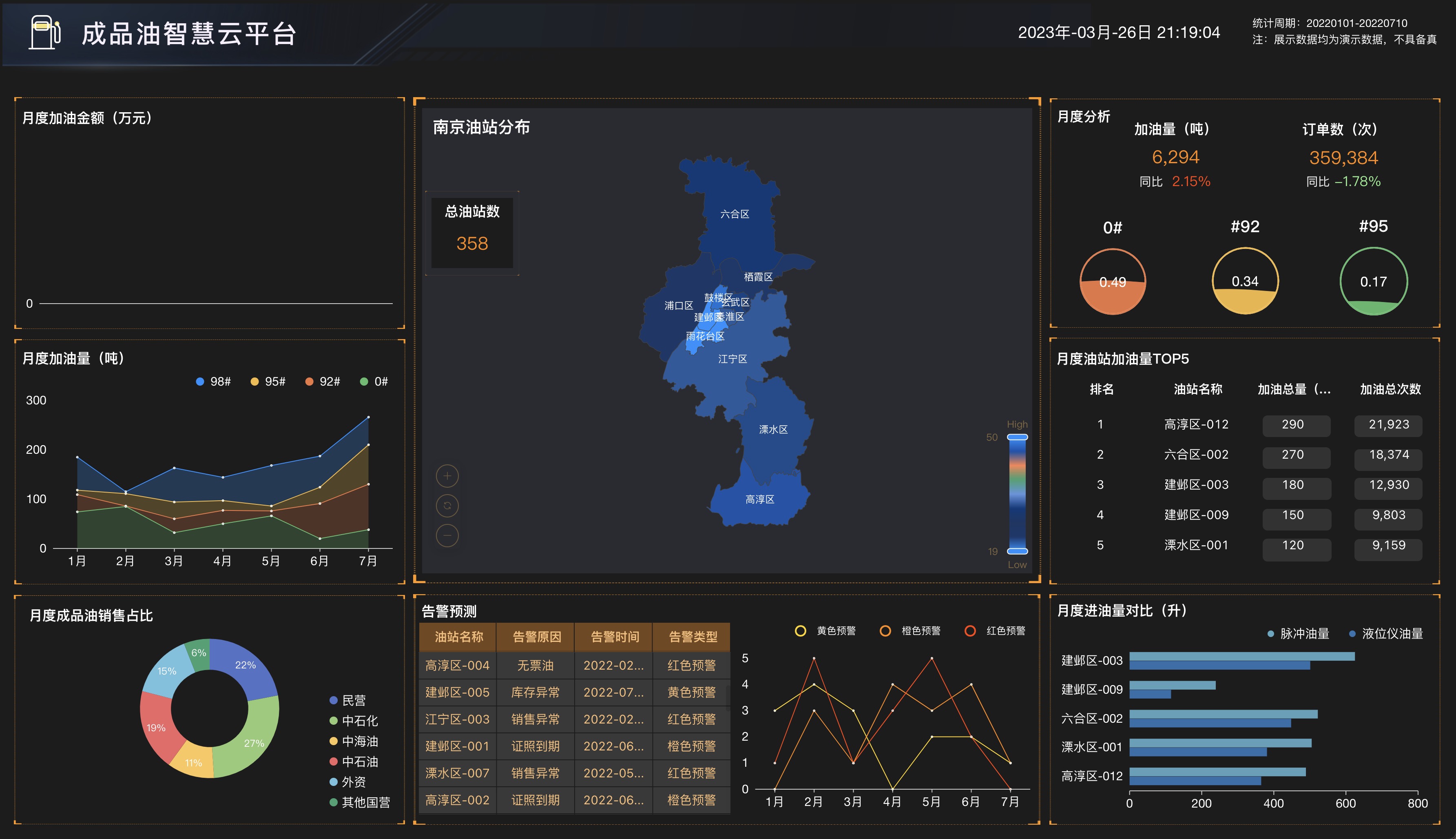Select alert row 建邺区-005
The image size is (1456, 839).
[x=575, y=693]
